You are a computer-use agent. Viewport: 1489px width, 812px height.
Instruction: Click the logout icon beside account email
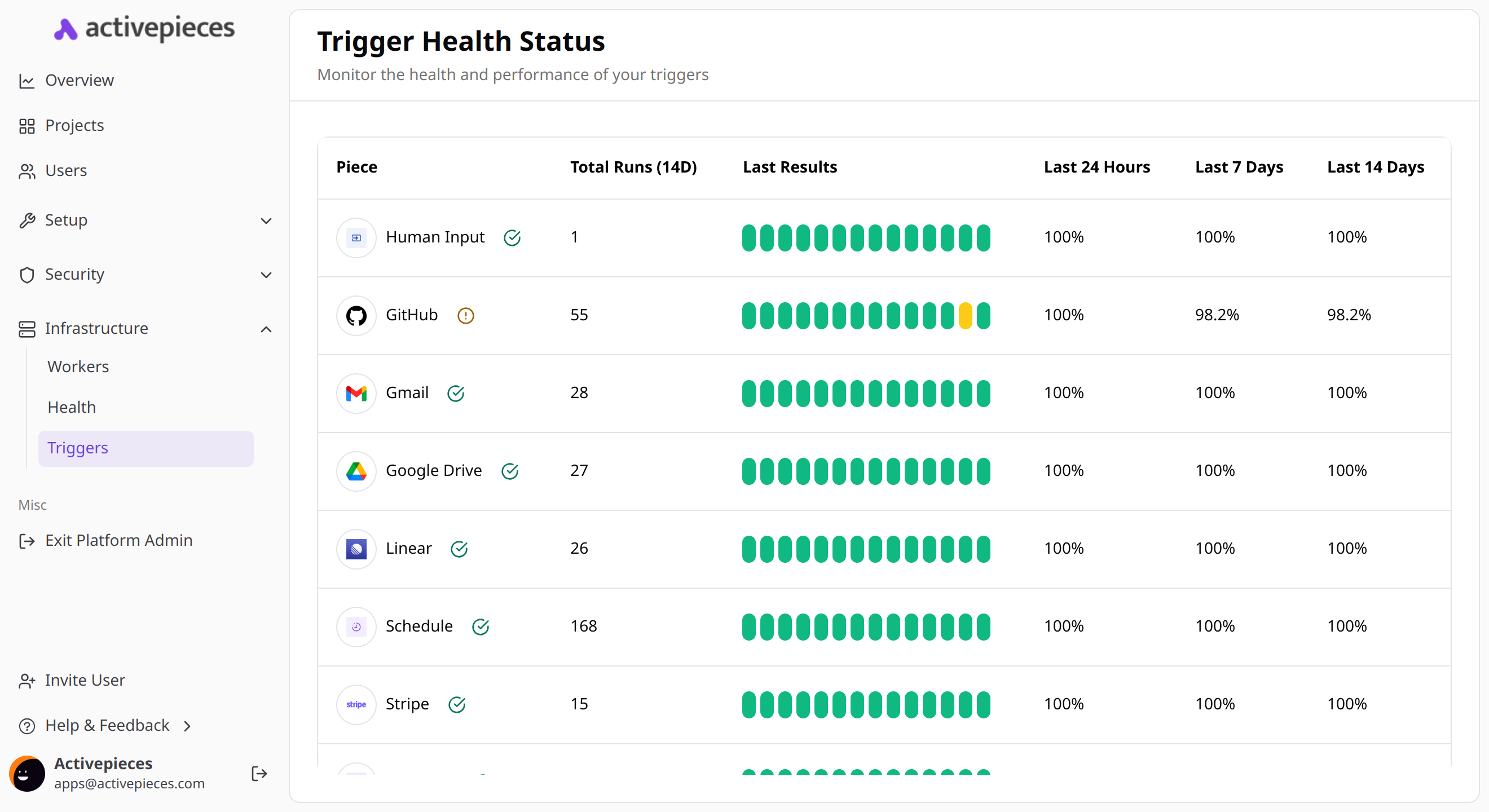tap(259, 774)
